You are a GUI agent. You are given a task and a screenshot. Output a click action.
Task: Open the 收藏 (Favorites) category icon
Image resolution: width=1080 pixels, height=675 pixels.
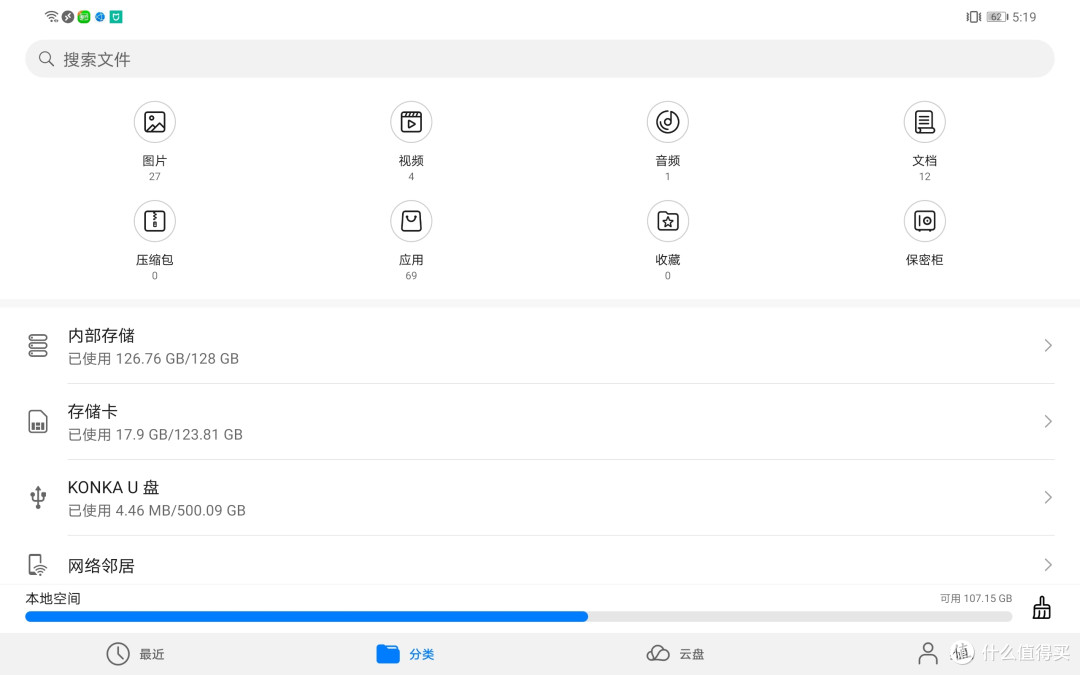click(x=667, y=221)
